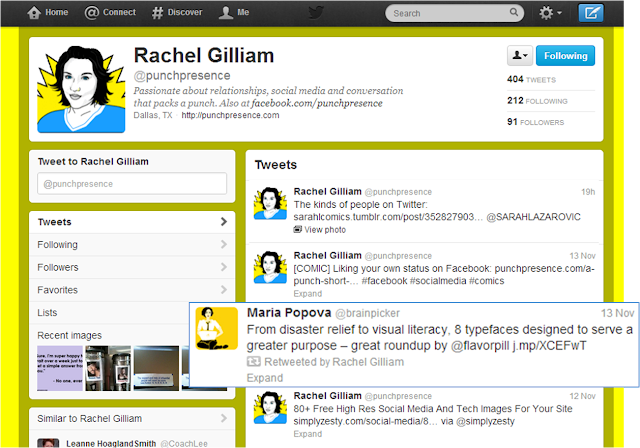Open the #socialmedia hashtag
This screenshot has height=448, width=640.
[438, 281]
